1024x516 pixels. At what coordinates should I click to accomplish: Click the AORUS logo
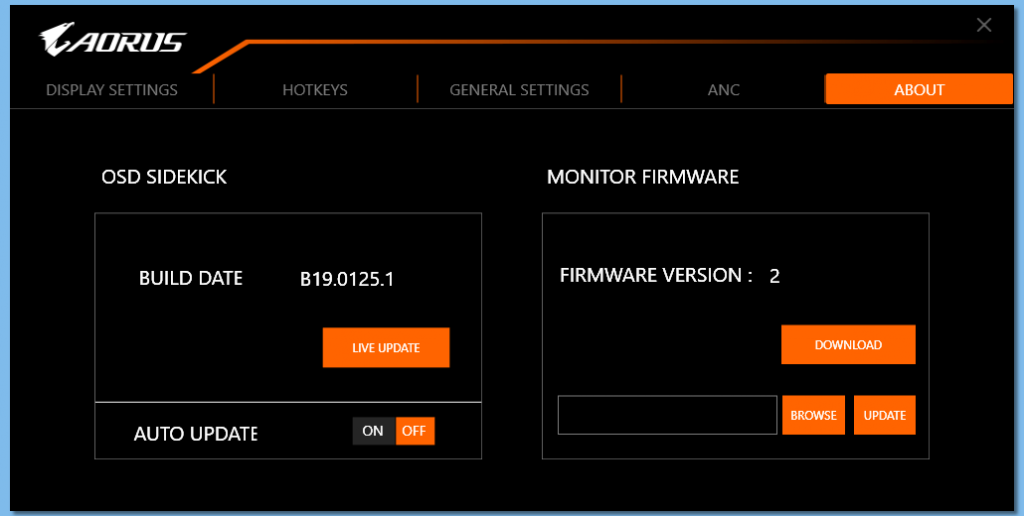click(x=112, y=41)
